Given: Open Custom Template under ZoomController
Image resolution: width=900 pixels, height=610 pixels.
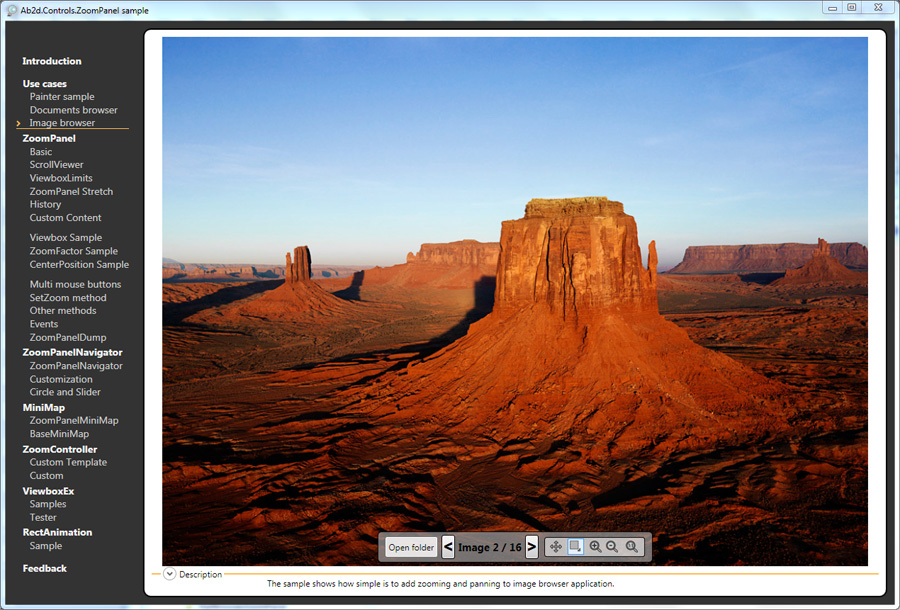Looking at the screenshot, I should pyautogui.click(x=68, y=462).
